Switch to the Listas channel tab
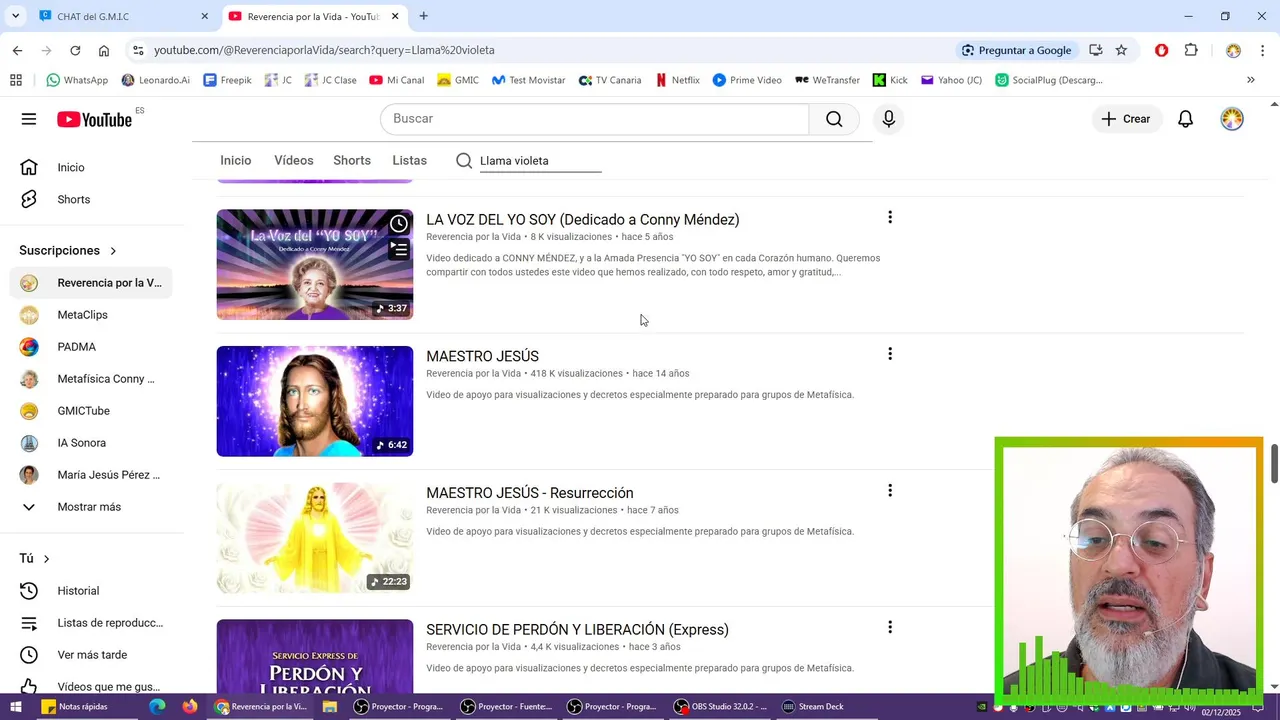Viewport: 1280px width, 720px height. (410, 161)
